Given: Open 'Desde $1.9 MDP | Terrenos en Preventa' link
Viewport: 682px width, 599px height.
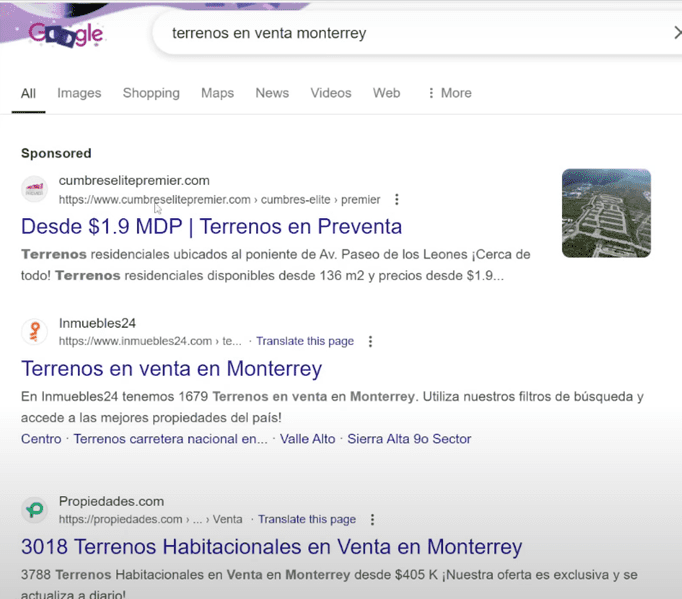Looking at the screenshot, I should (211, 226).
